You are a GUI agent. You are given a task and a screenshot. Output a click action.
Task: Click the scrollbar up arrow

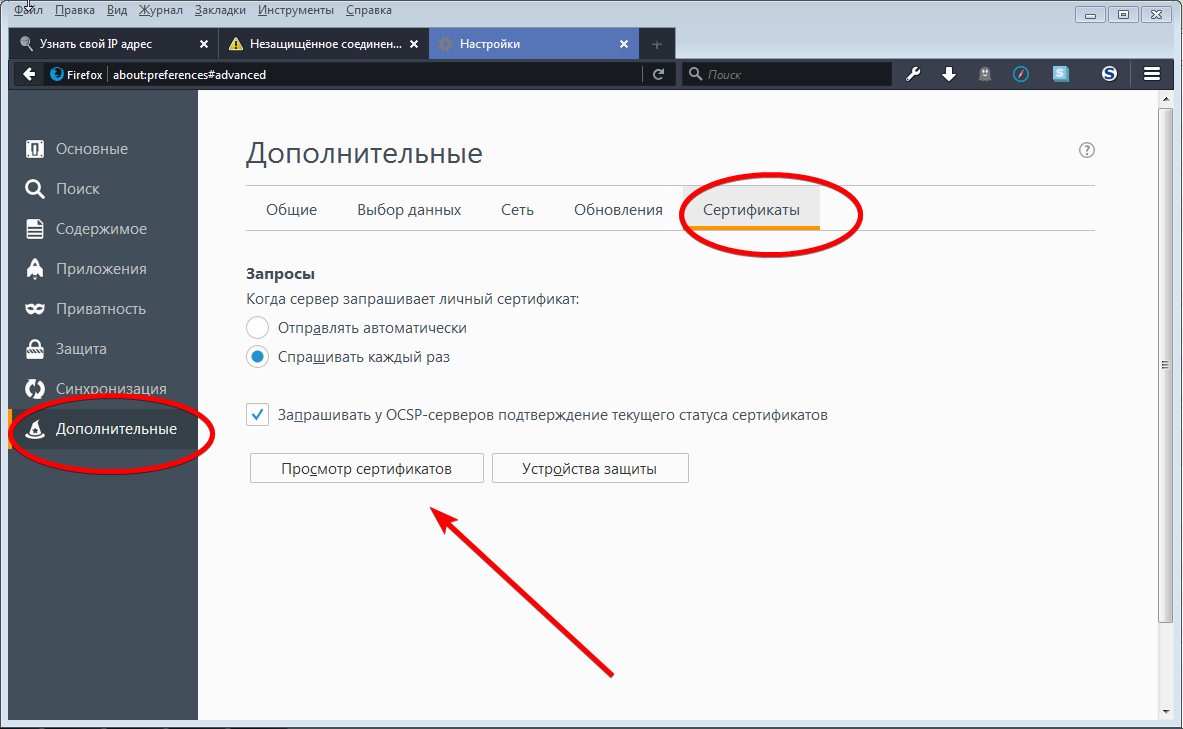coord(1166,99)
